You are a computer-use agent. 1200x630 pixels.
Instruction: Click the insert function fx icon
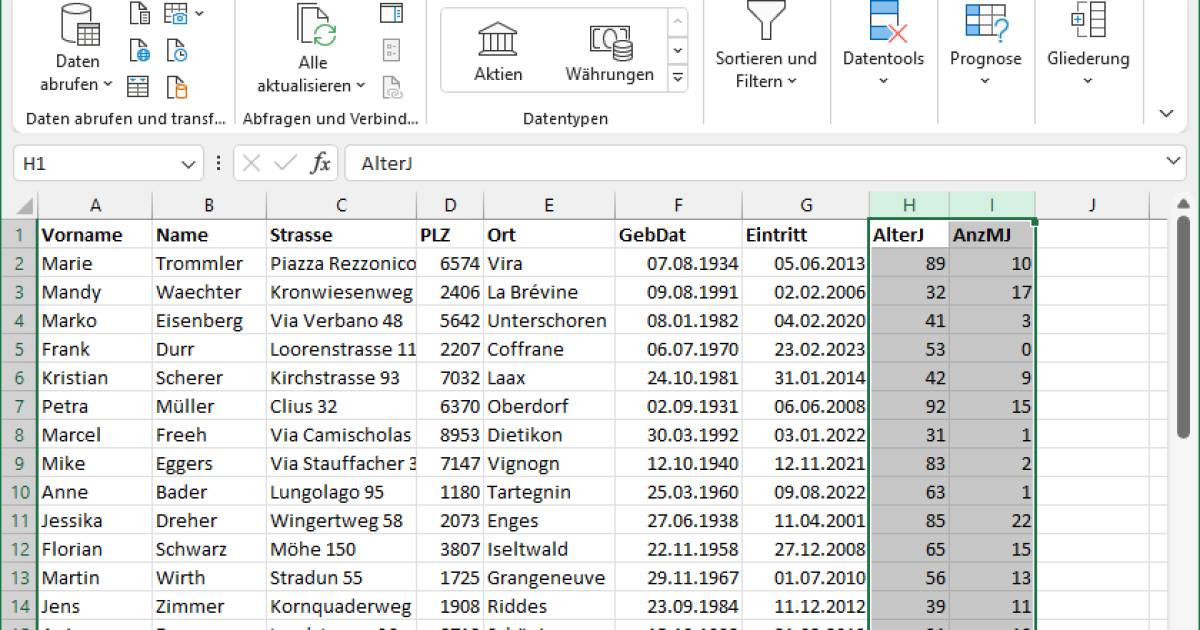click(x=320, y=163)
